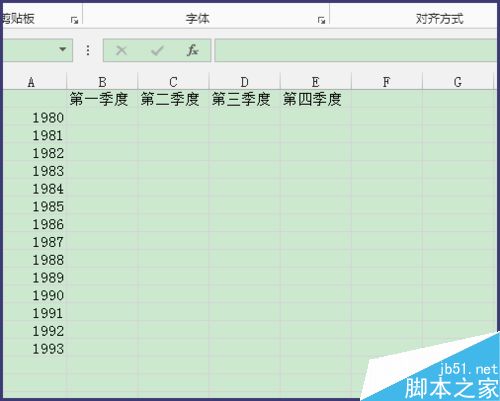Viewport: 500px width, 401px height.
Task: Click inside the formula bar input field
Action: point(356,50)
